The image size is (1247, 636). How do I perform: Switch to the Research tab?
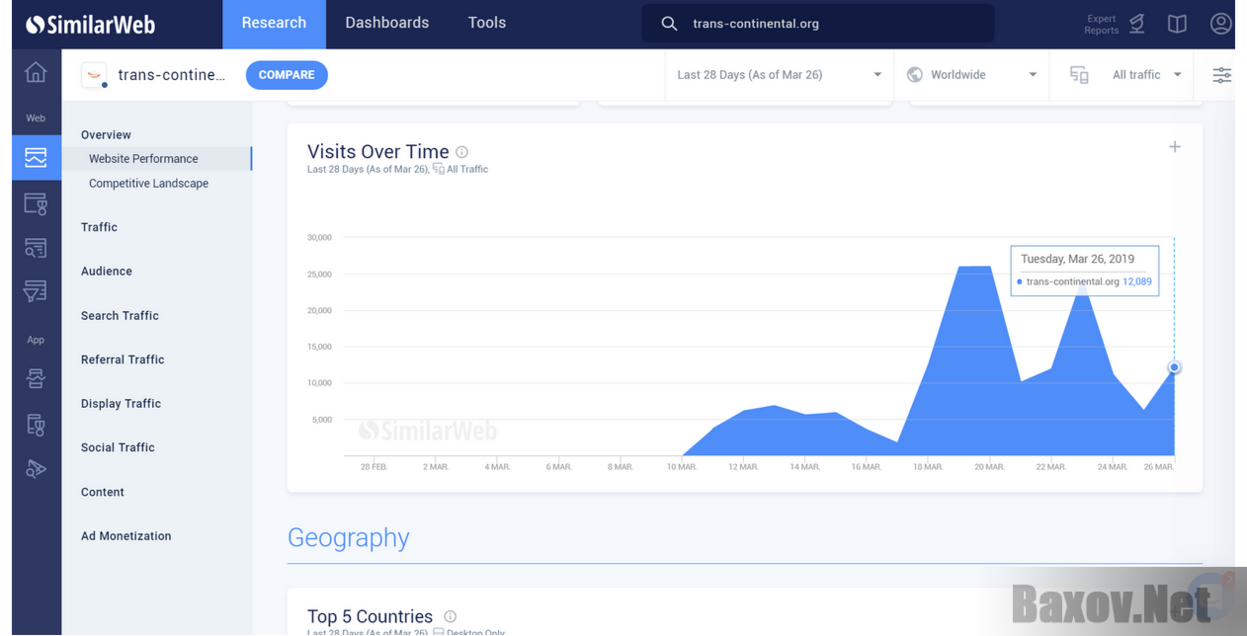tap(274, 23)
